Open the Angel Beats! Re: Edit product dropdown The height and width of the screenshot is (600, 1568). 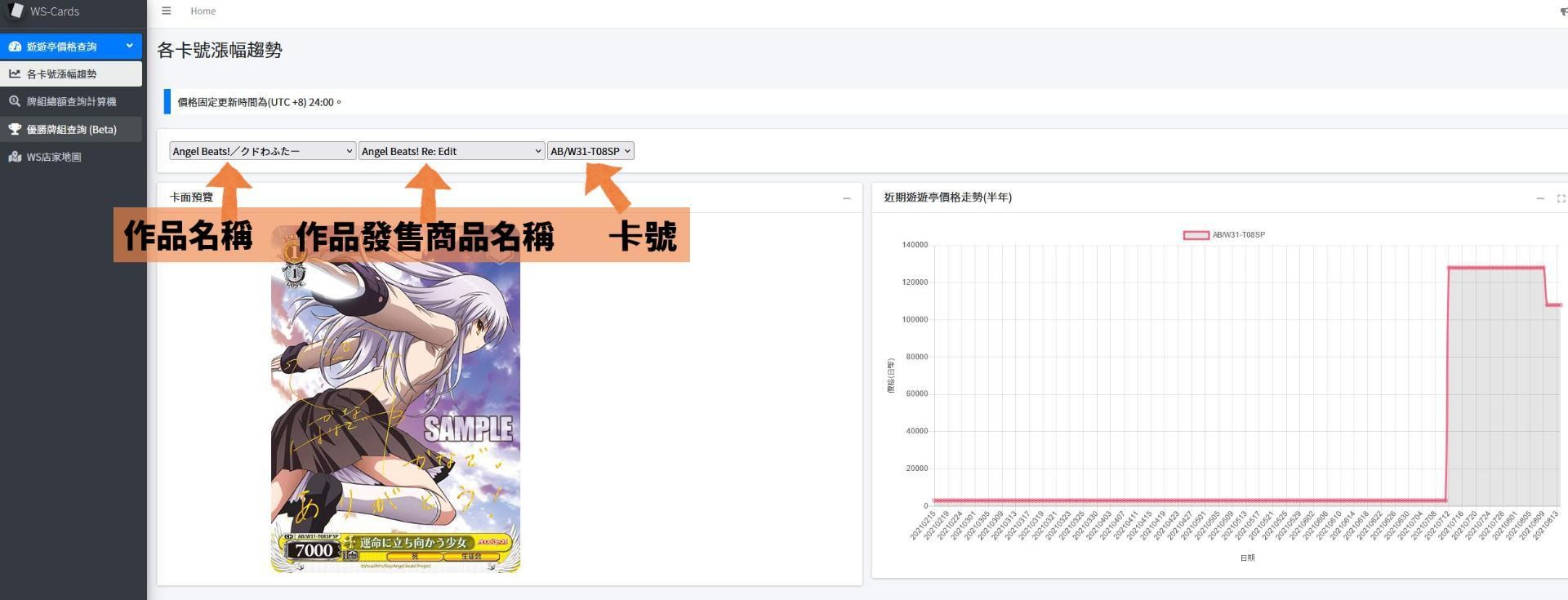tap(451, 151)
